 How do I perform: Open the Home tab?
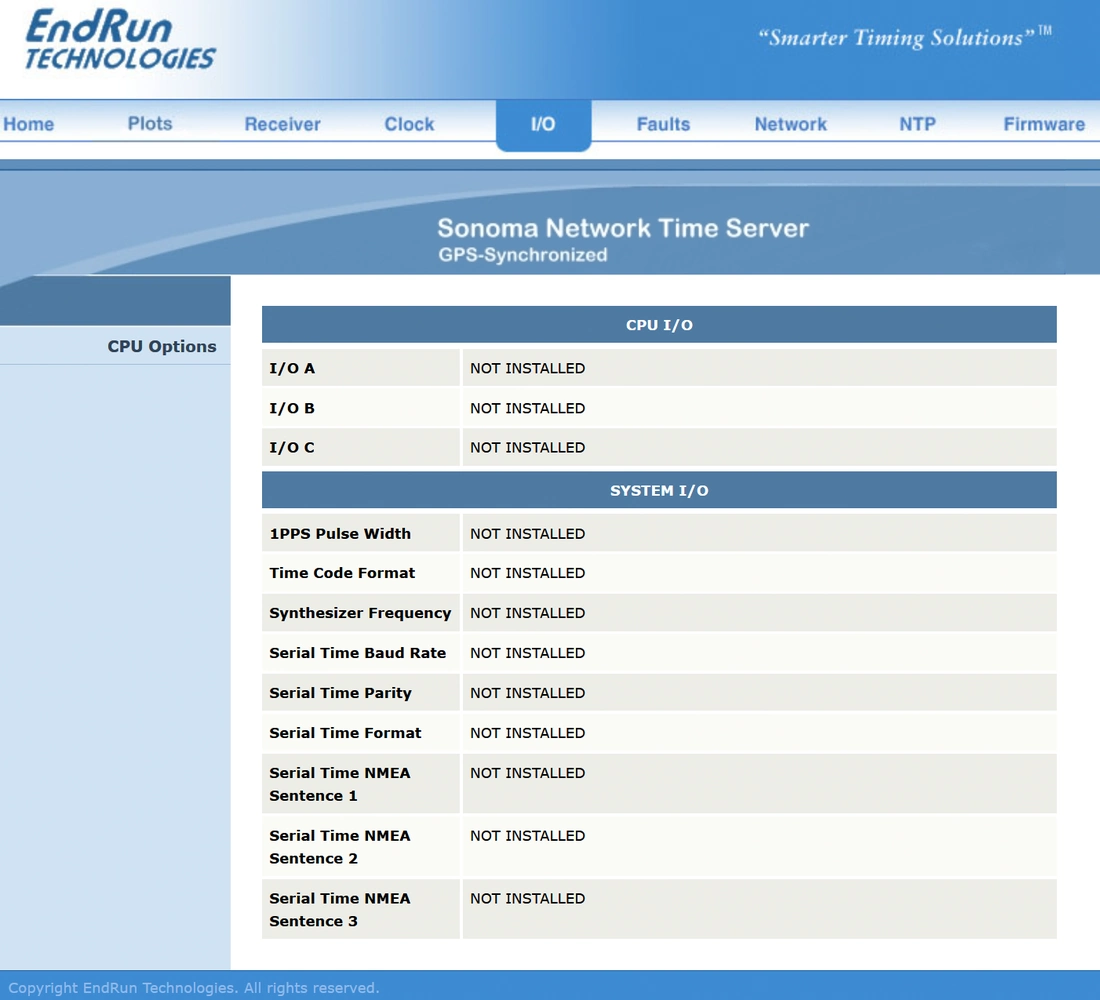coord(29,124)
